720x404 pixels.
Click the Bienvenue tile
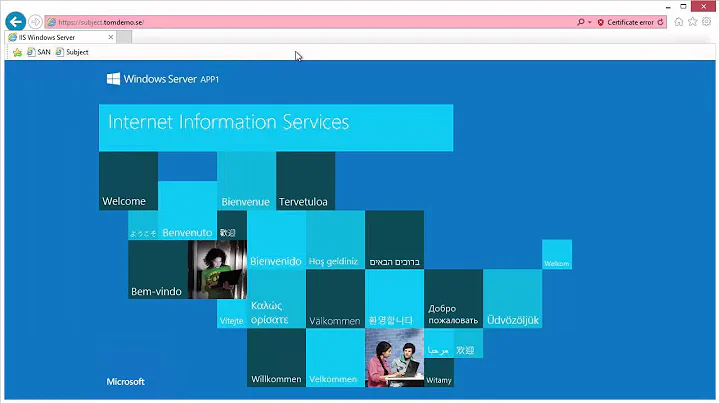pos(246,181)
